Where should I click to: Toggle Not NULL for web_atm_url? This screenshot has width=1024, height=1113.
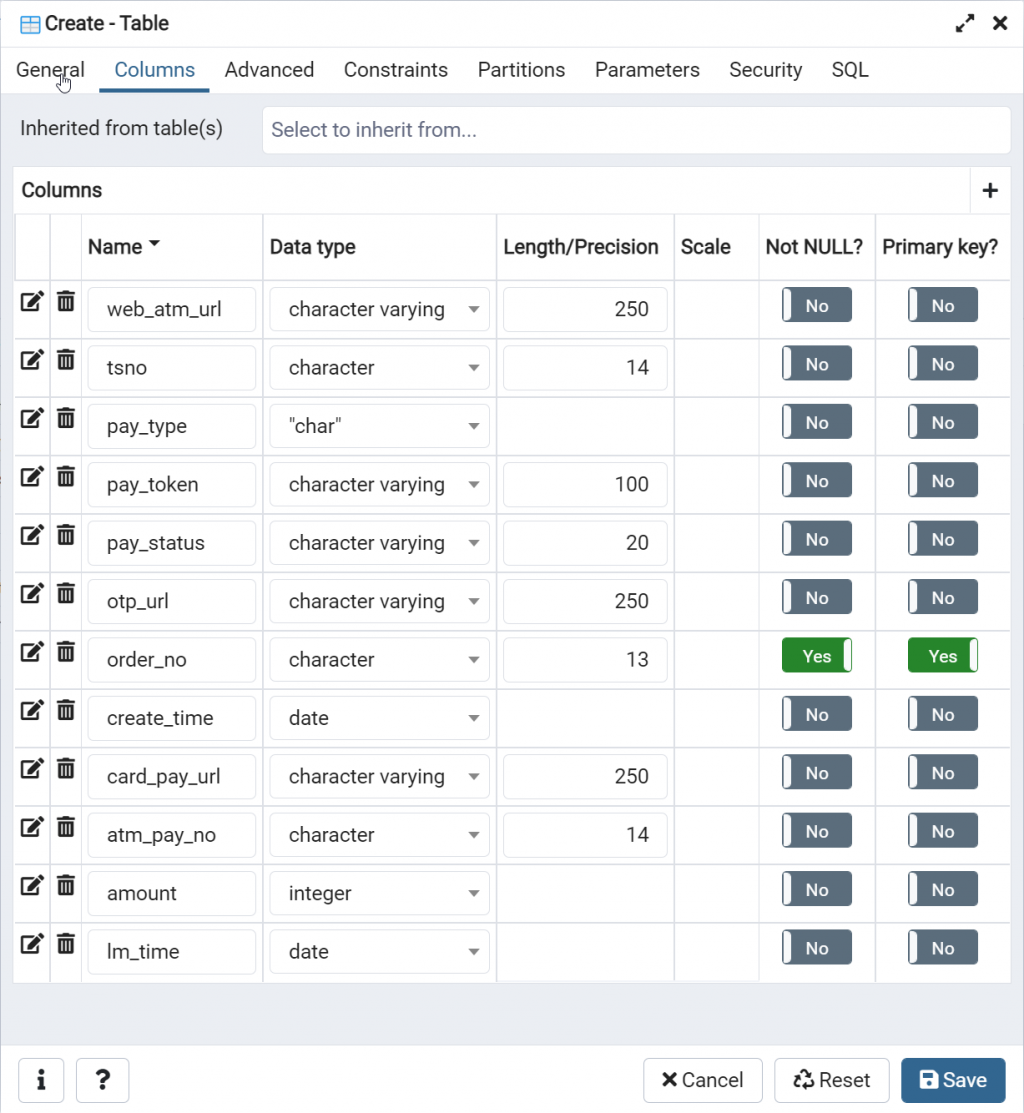[x=817, y=305]
